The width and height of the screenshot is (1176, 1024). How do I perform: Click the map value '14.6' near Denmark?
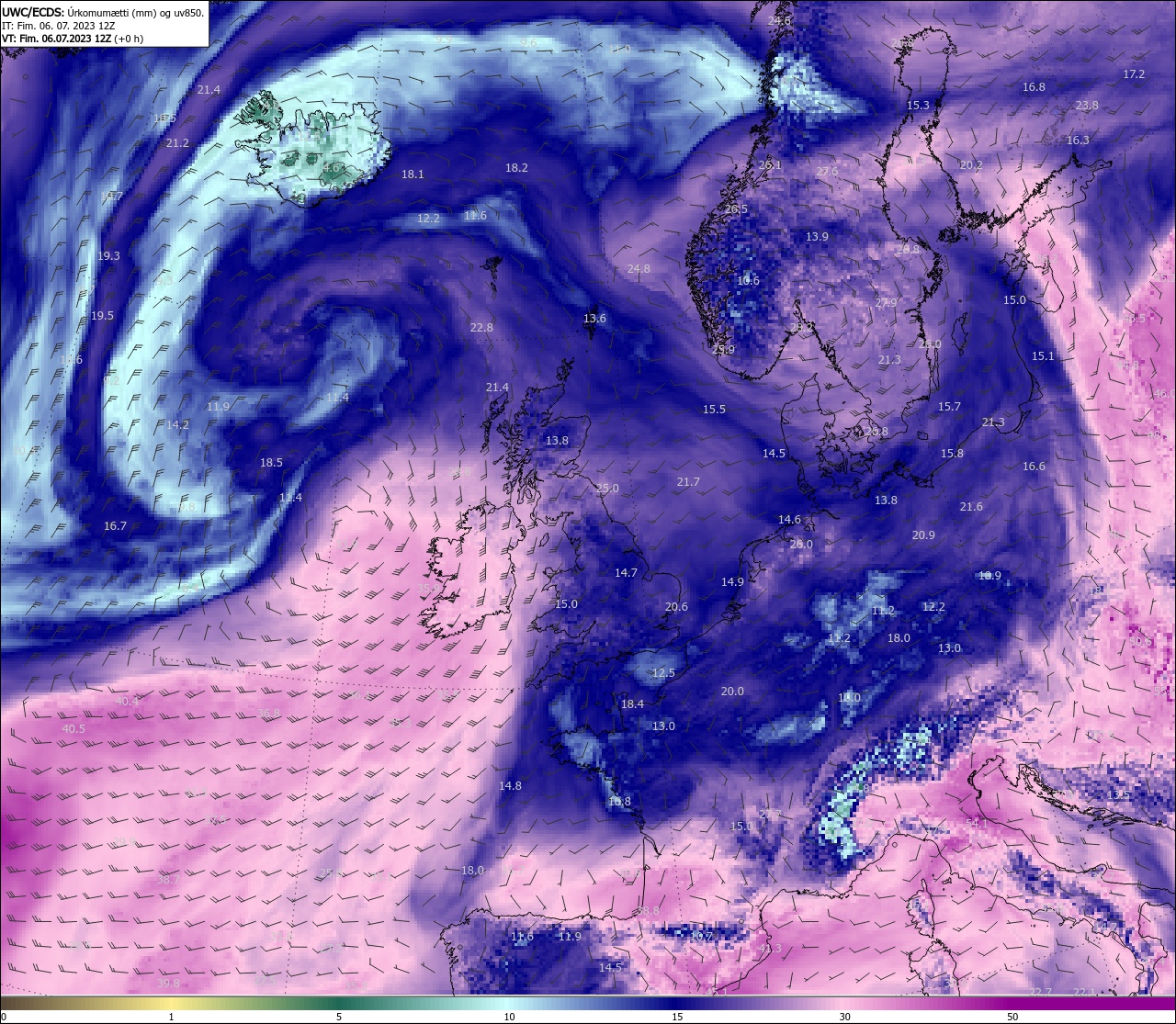coord(789,520)
